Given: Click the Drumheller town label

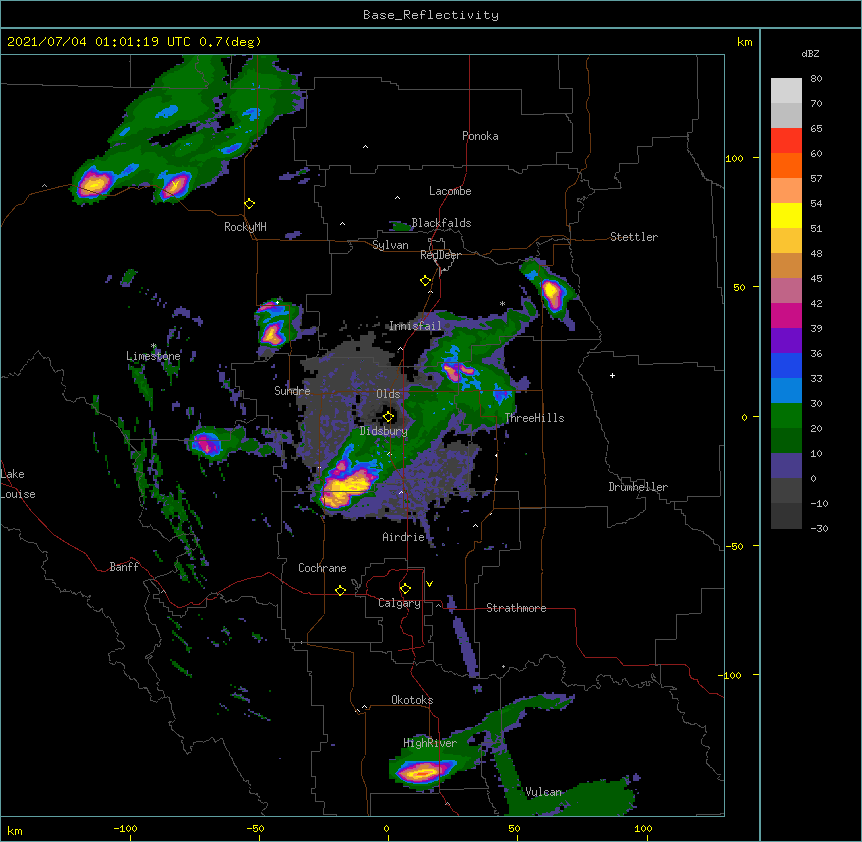Looking at the screenshot, I should point(638,487).
